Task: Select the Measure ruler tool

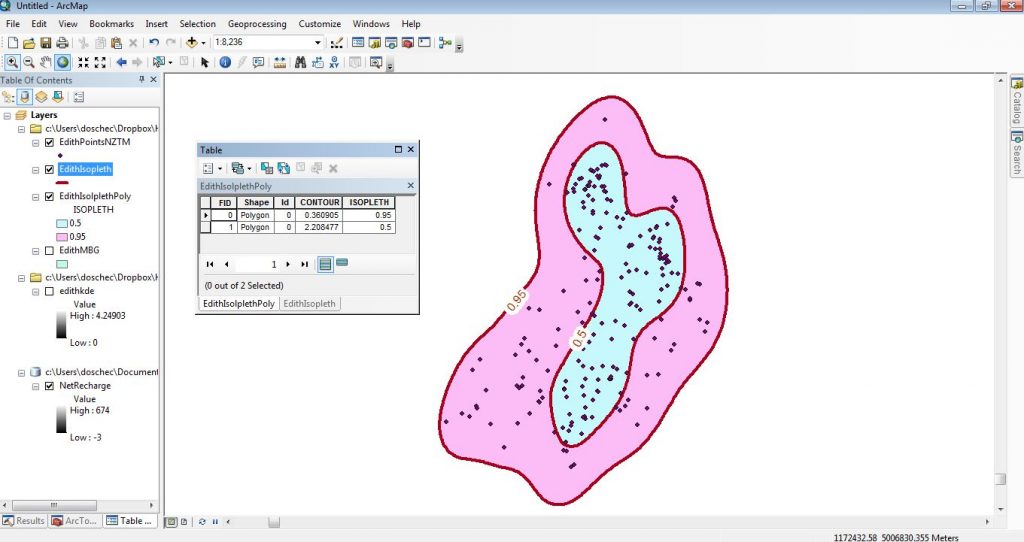Action: point(280,62)
